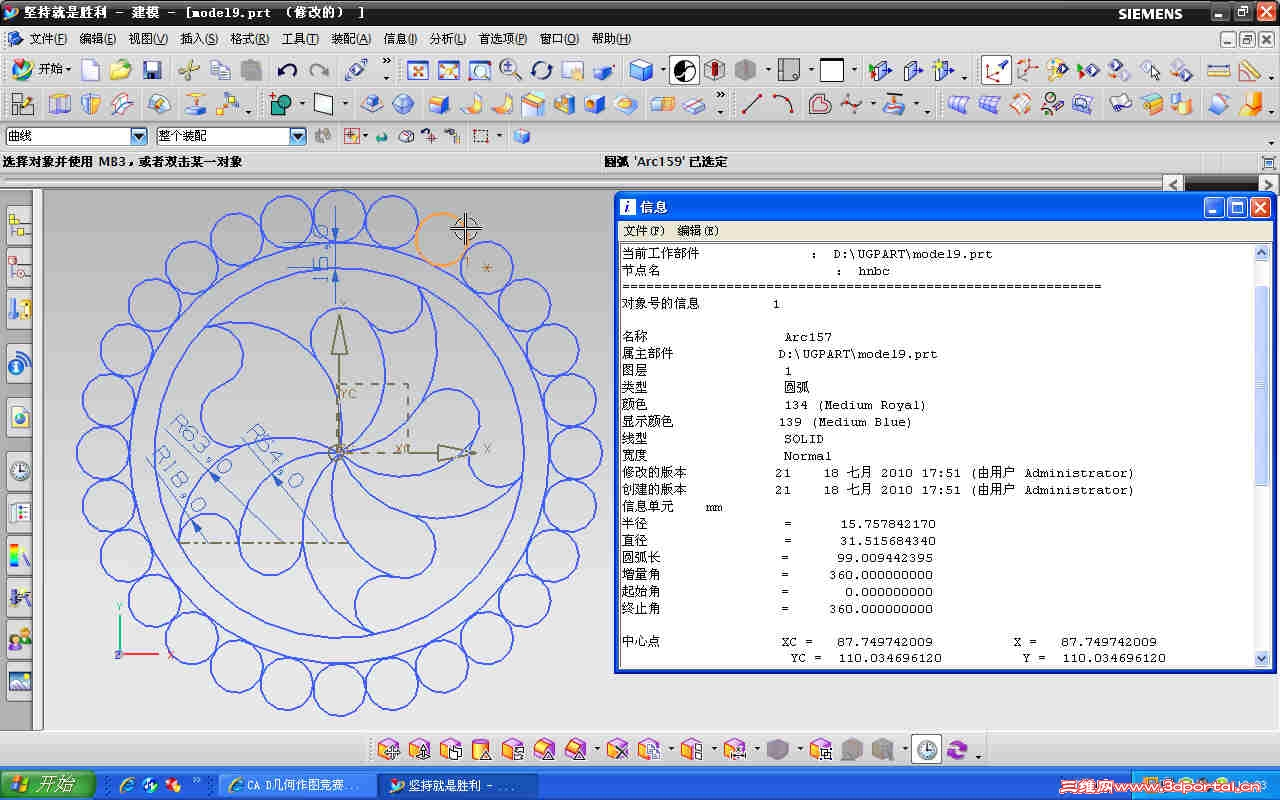Toggle the black-and-white wireframe display style icon

tap(684, 70)
